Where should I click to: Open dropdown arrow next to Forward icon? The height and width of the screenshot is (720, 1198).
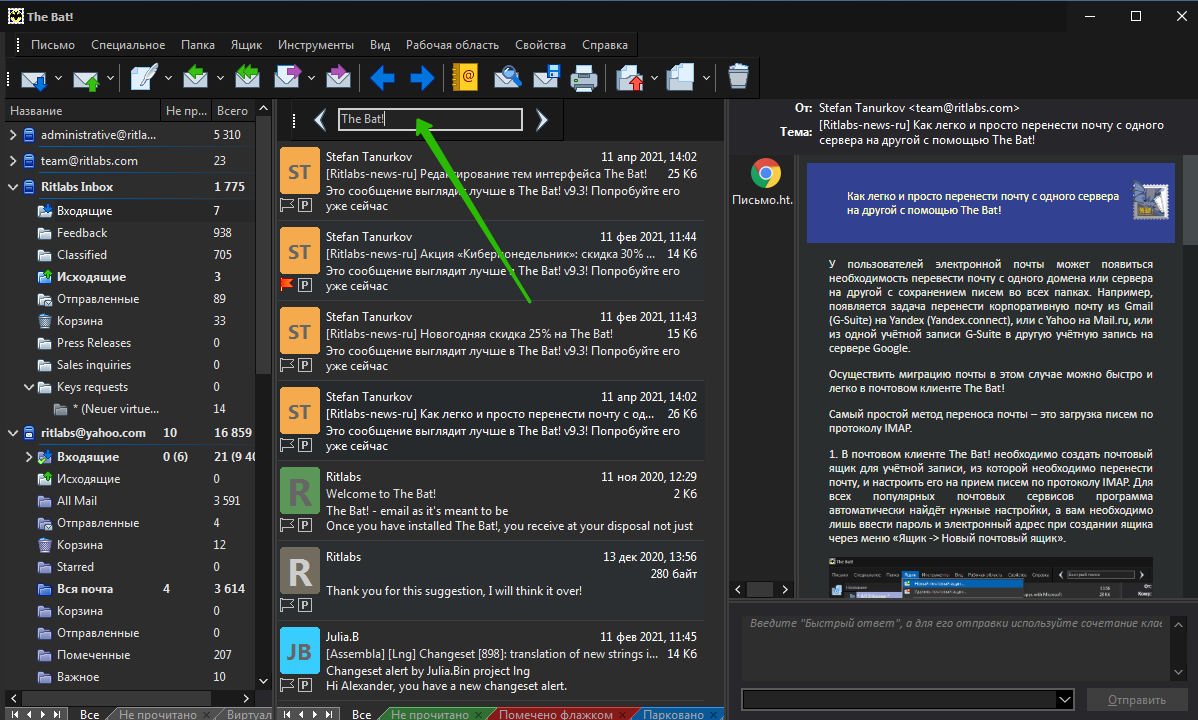pos(311,78)
